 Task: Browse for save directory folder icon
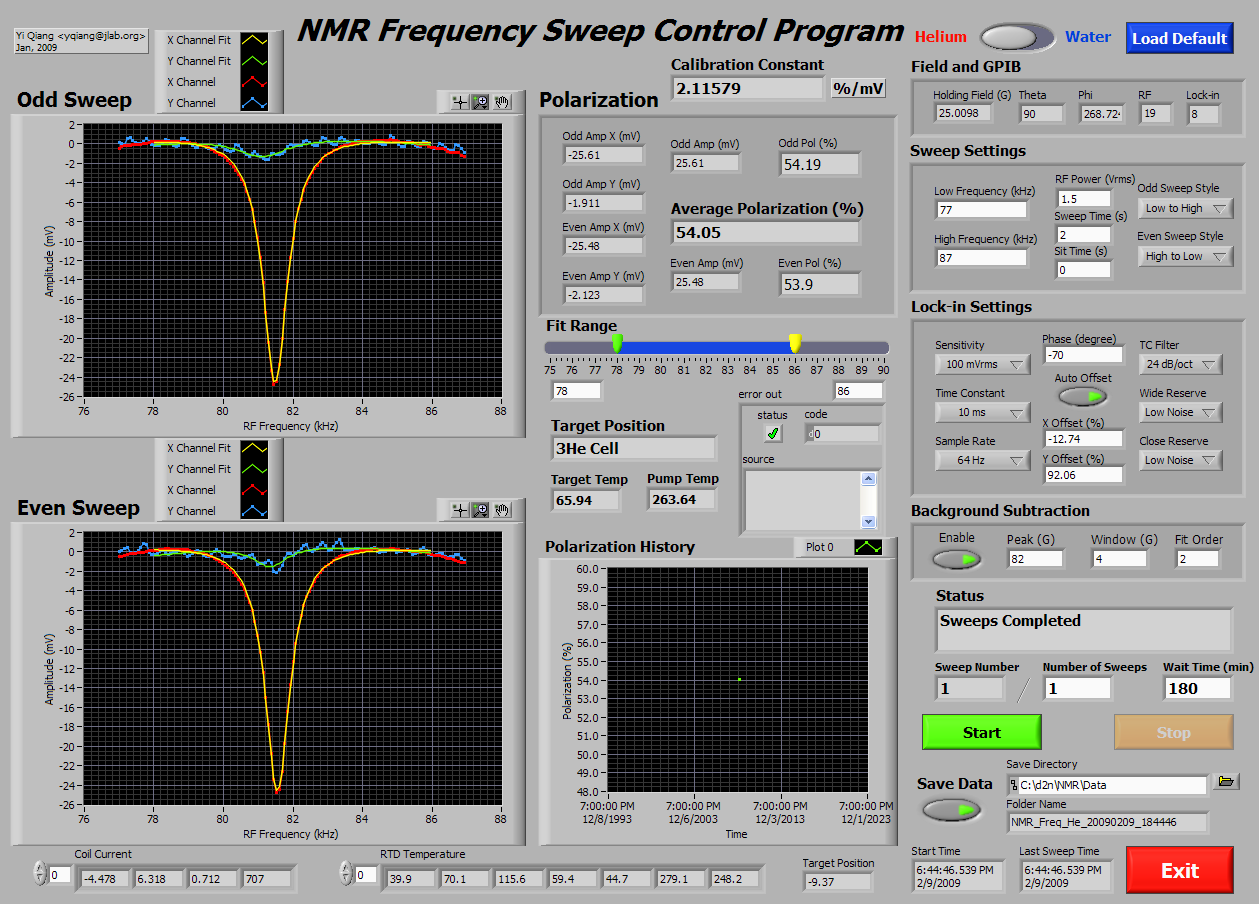click(1226, 781)
